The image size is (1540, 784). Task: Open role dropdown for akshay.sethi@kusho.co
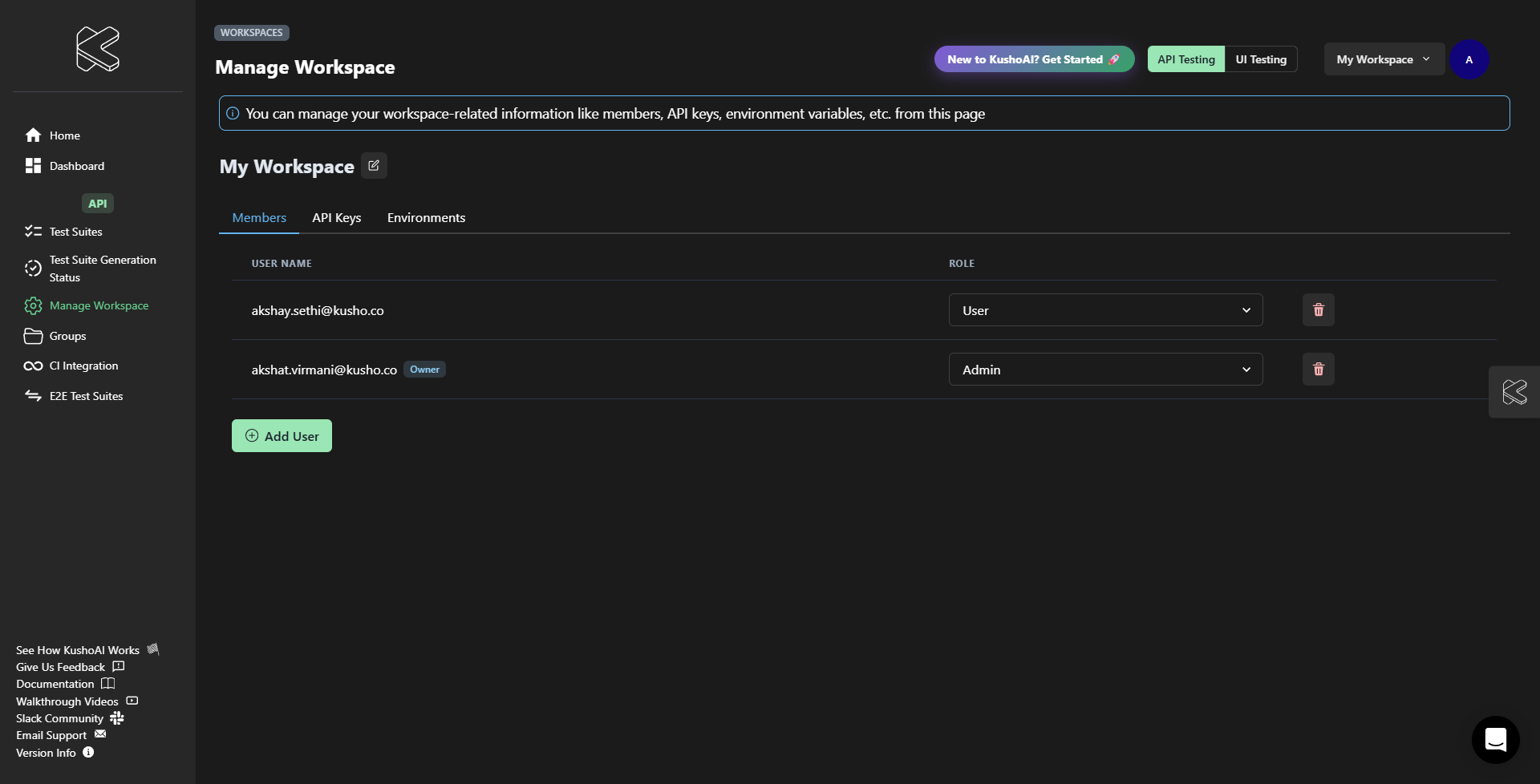point(1106,310)
